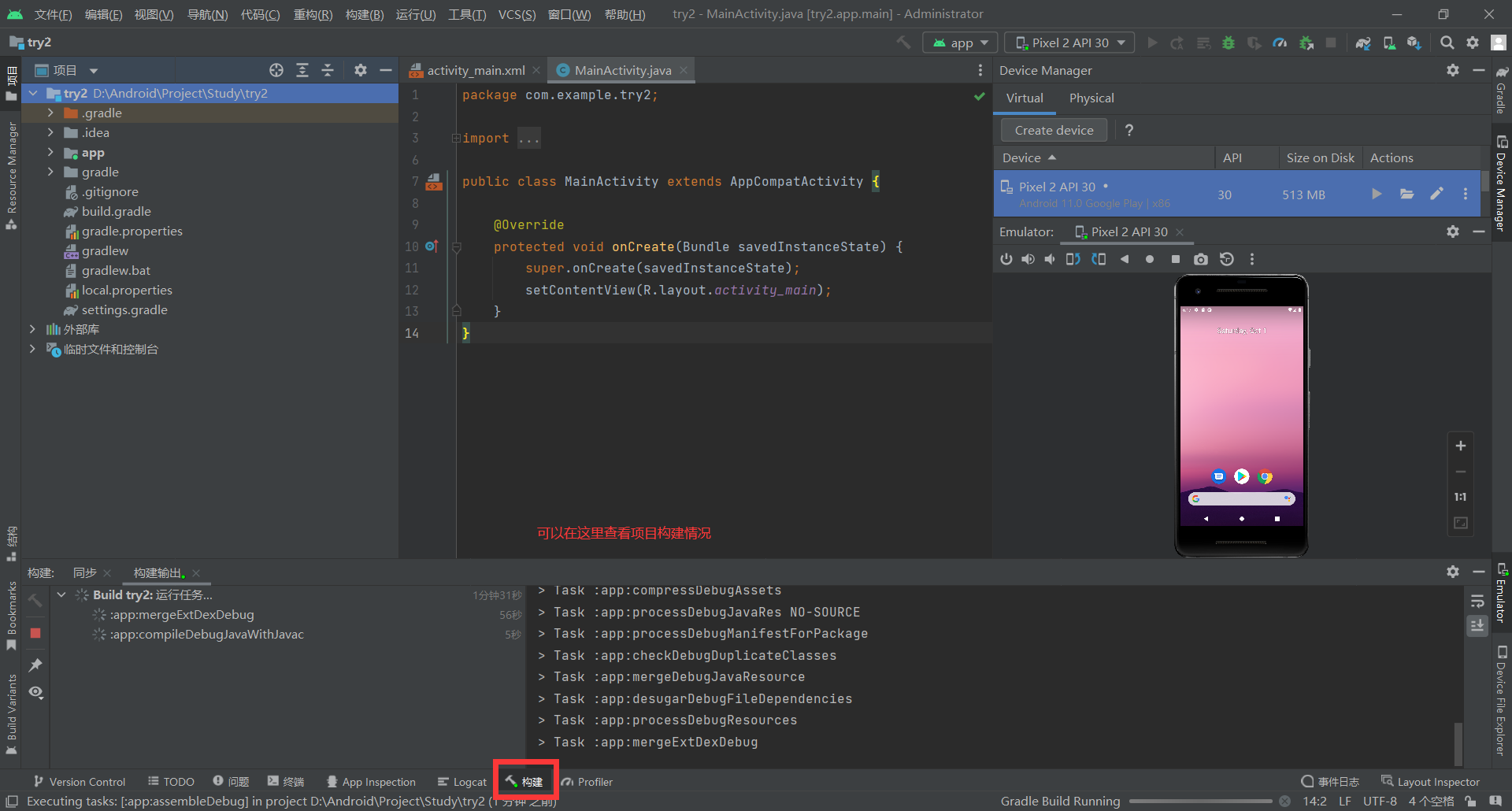Open the app run configuration dropdown

pos(960,43)
